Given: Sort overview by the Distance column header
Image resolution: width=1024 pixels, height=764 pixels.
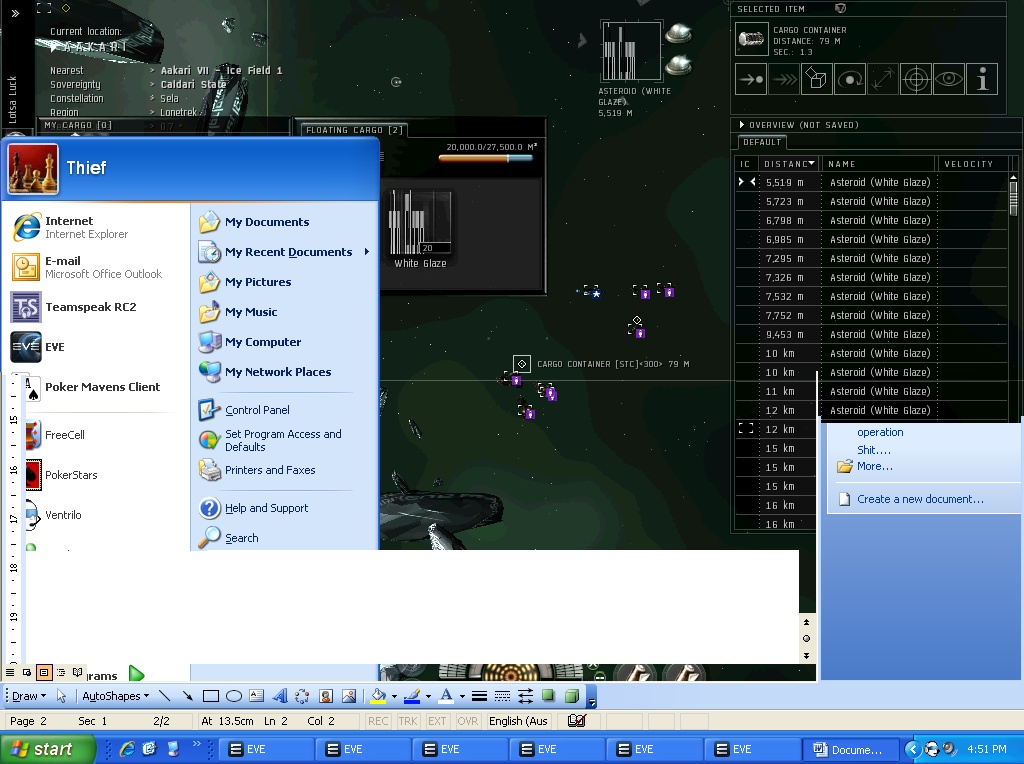Looking at the screenshot, I should click(788, 164).
